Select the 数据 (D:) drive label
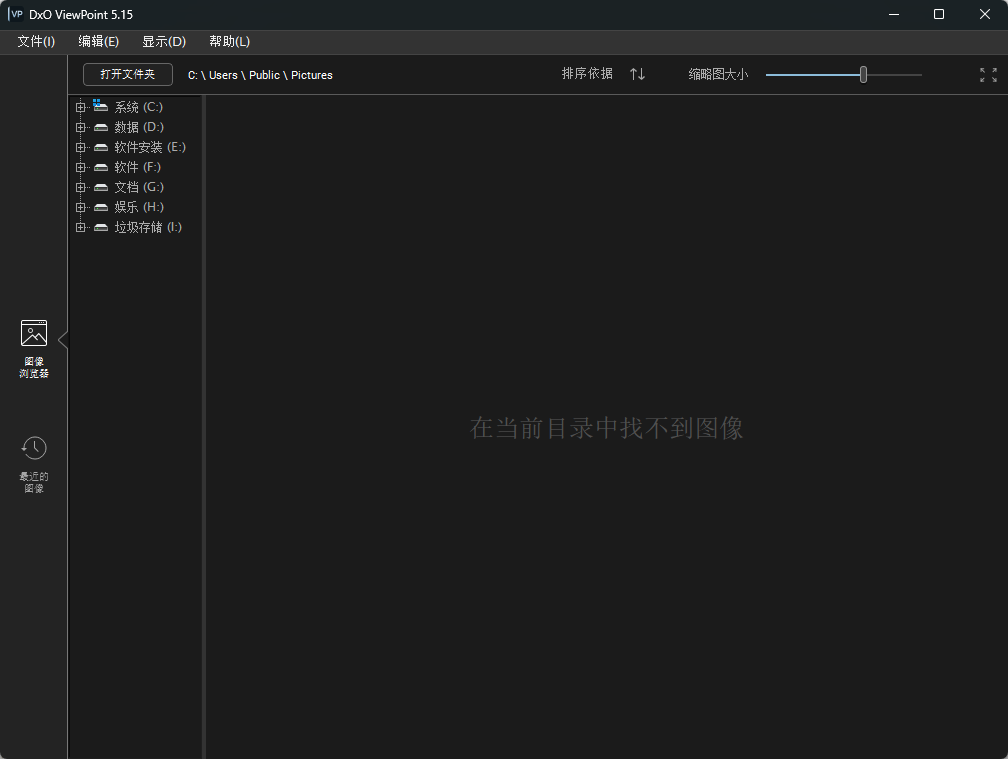 (x=139, y=127)
